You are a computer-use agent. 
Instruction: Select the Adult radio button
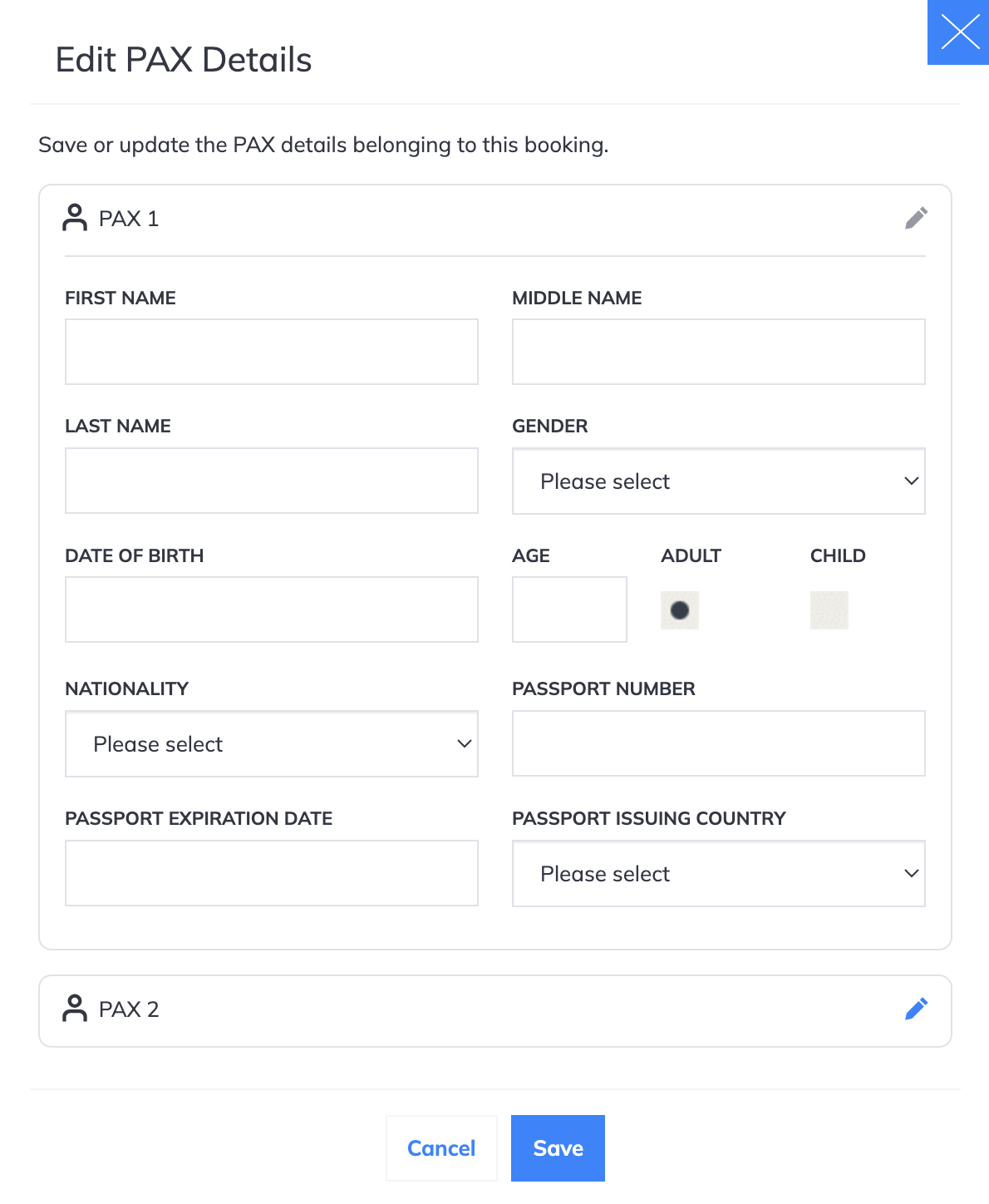click(680, 610)
